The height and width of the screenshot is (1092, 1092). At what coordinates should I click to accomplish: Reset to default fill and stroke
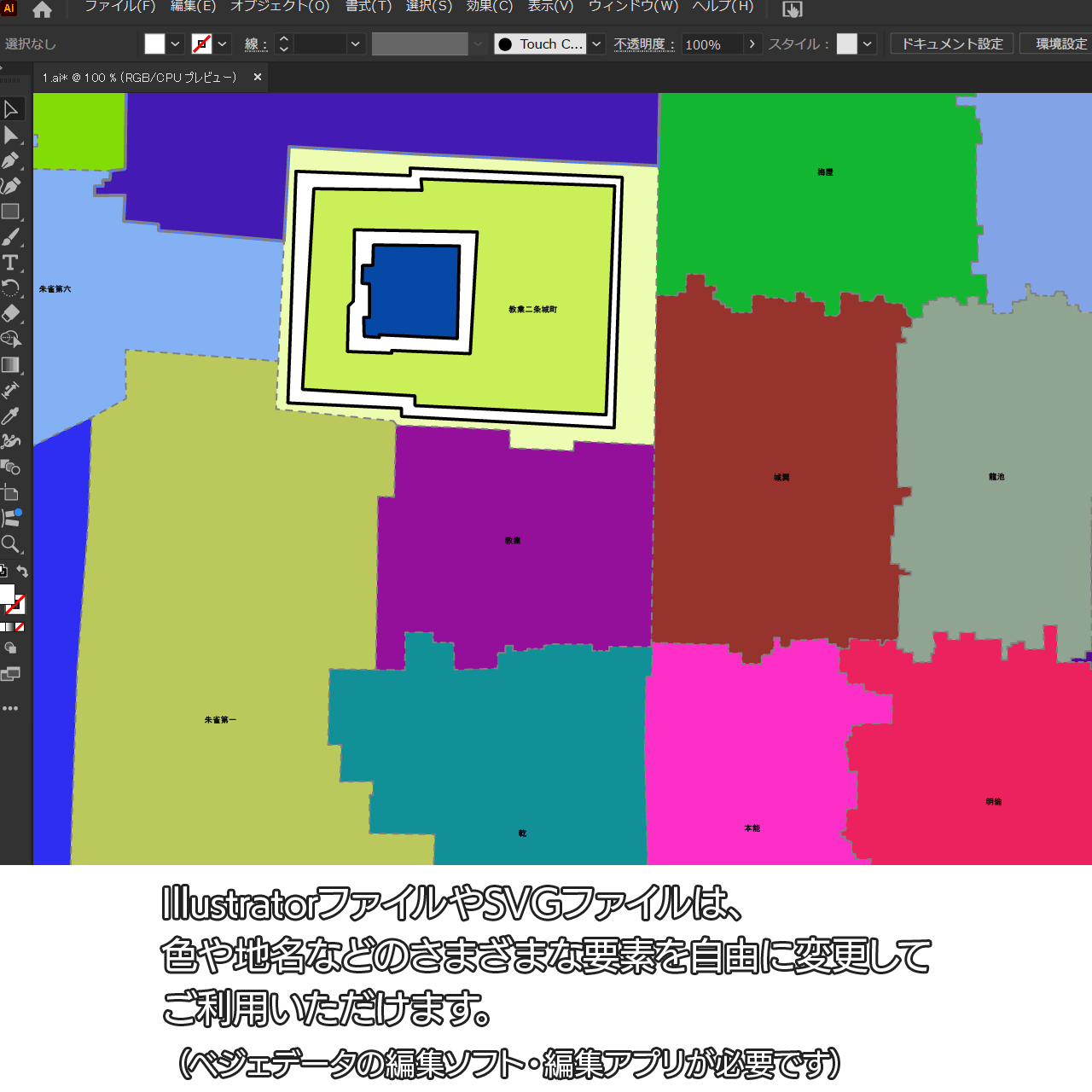[x=3, y=572]
